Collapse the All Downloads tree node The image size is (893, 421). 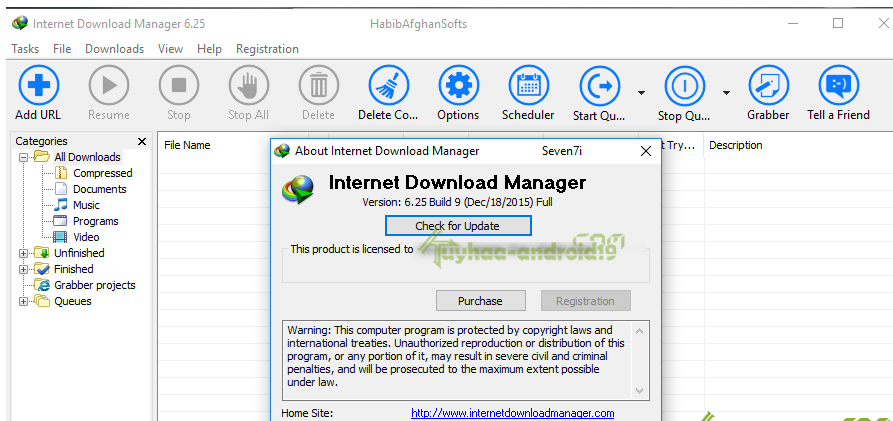coord(23,157)
